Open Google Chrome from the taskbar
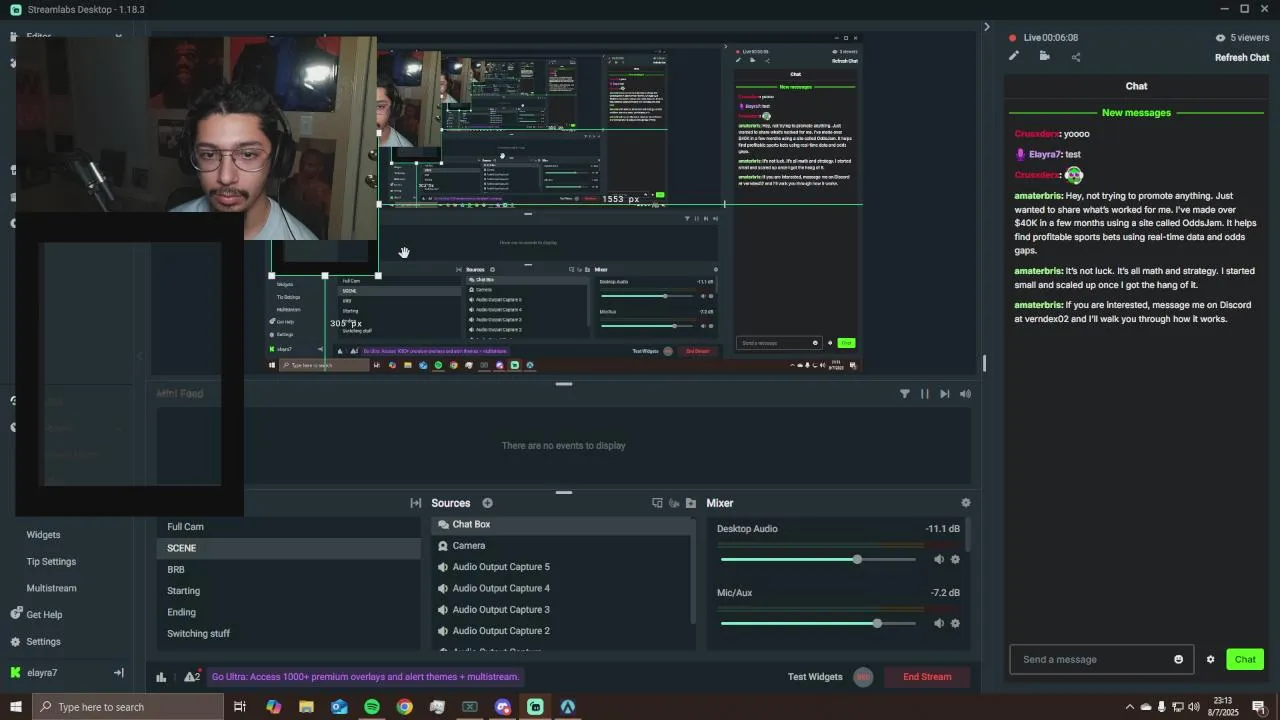Screen dimensions: 1280x720 pos(404,707)
